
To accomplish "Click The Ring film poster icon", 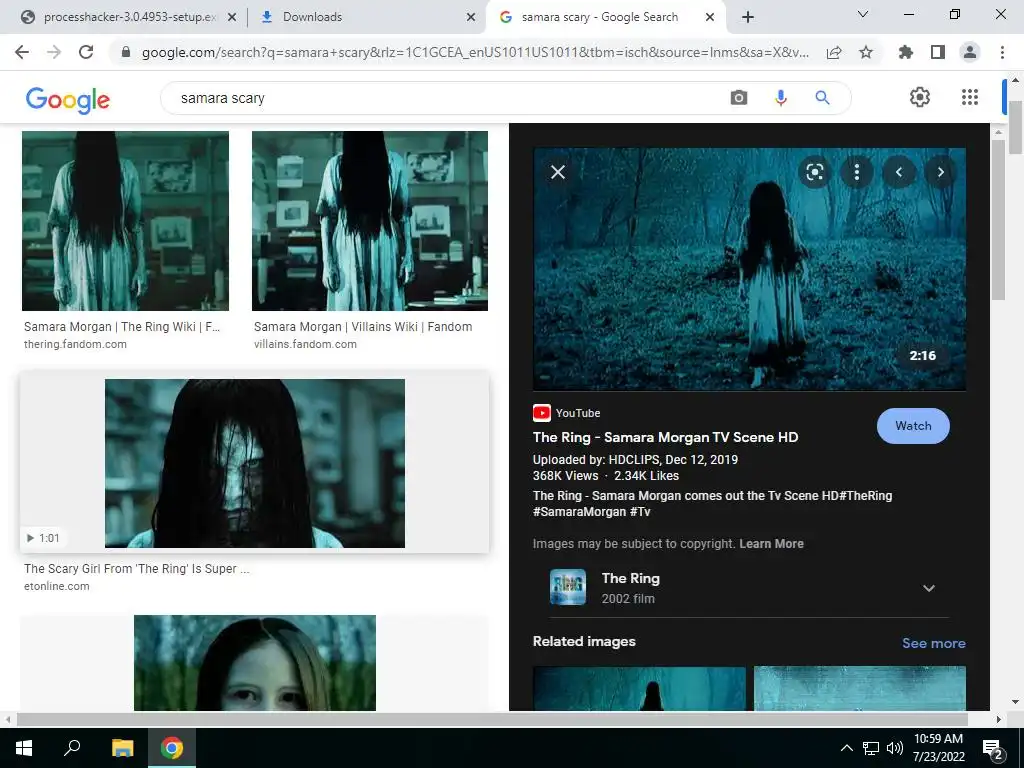I will point(568,587).
